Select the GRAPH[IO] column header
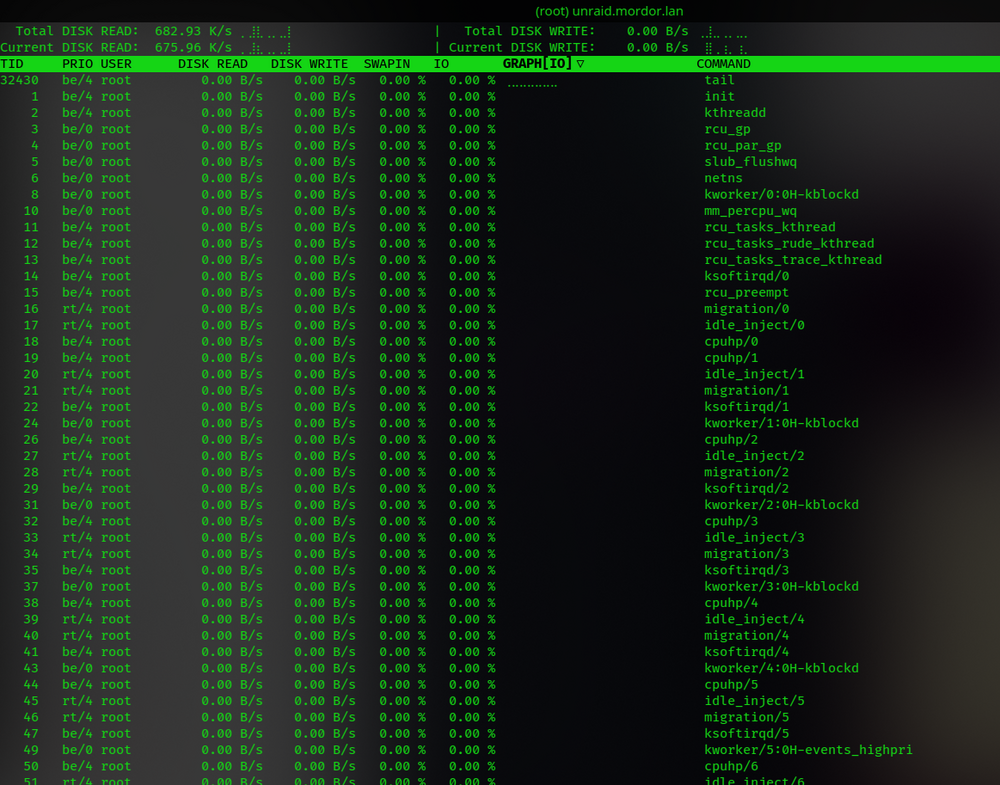 click(x=537, y=64)
